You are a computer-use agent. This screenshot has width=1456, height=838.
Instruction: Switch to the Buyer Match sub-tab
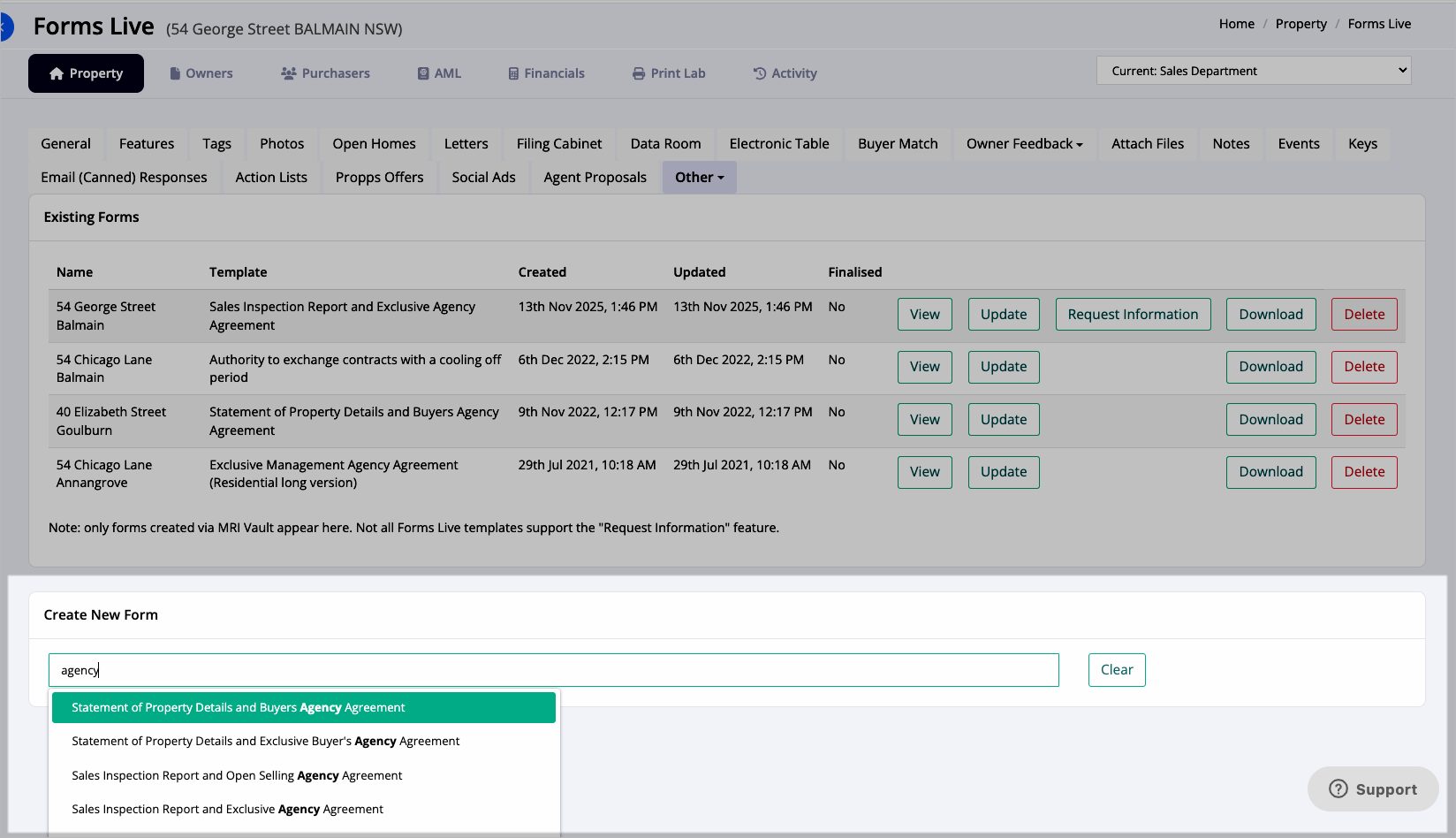pos(898,144)
